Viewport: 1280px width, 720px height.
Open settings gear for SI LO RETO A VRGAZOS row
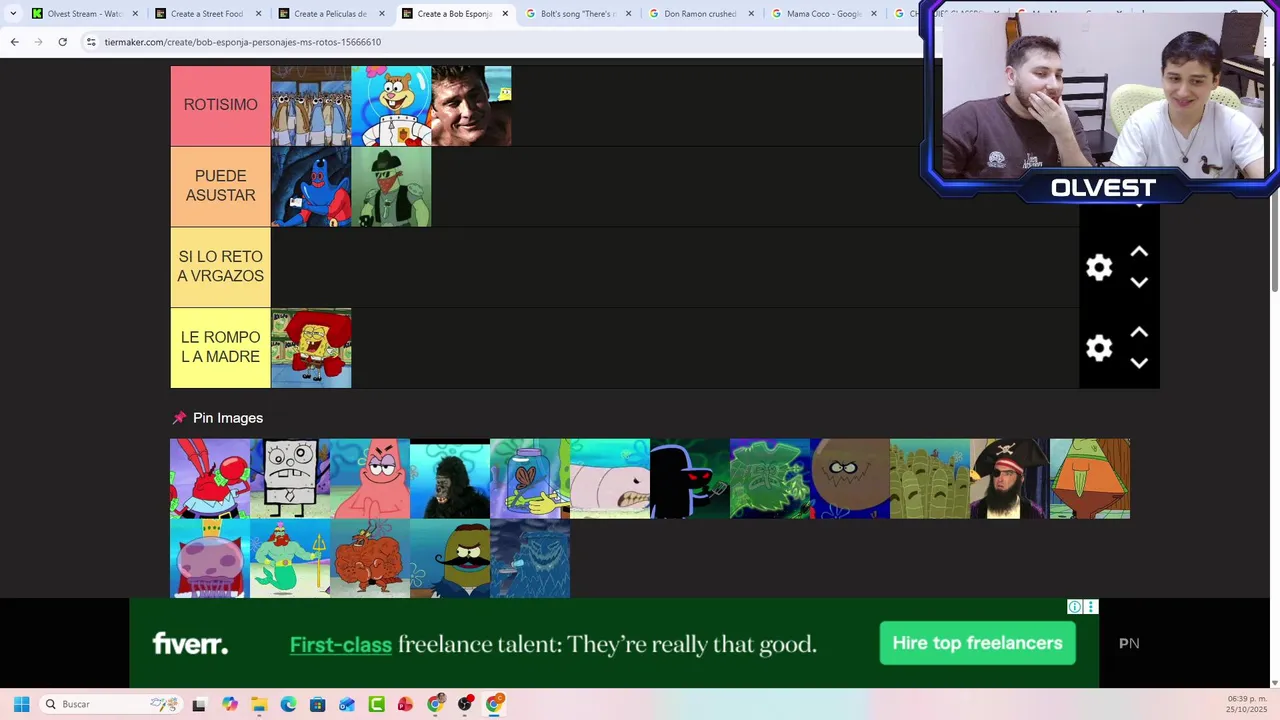(x=1099, y=267)
